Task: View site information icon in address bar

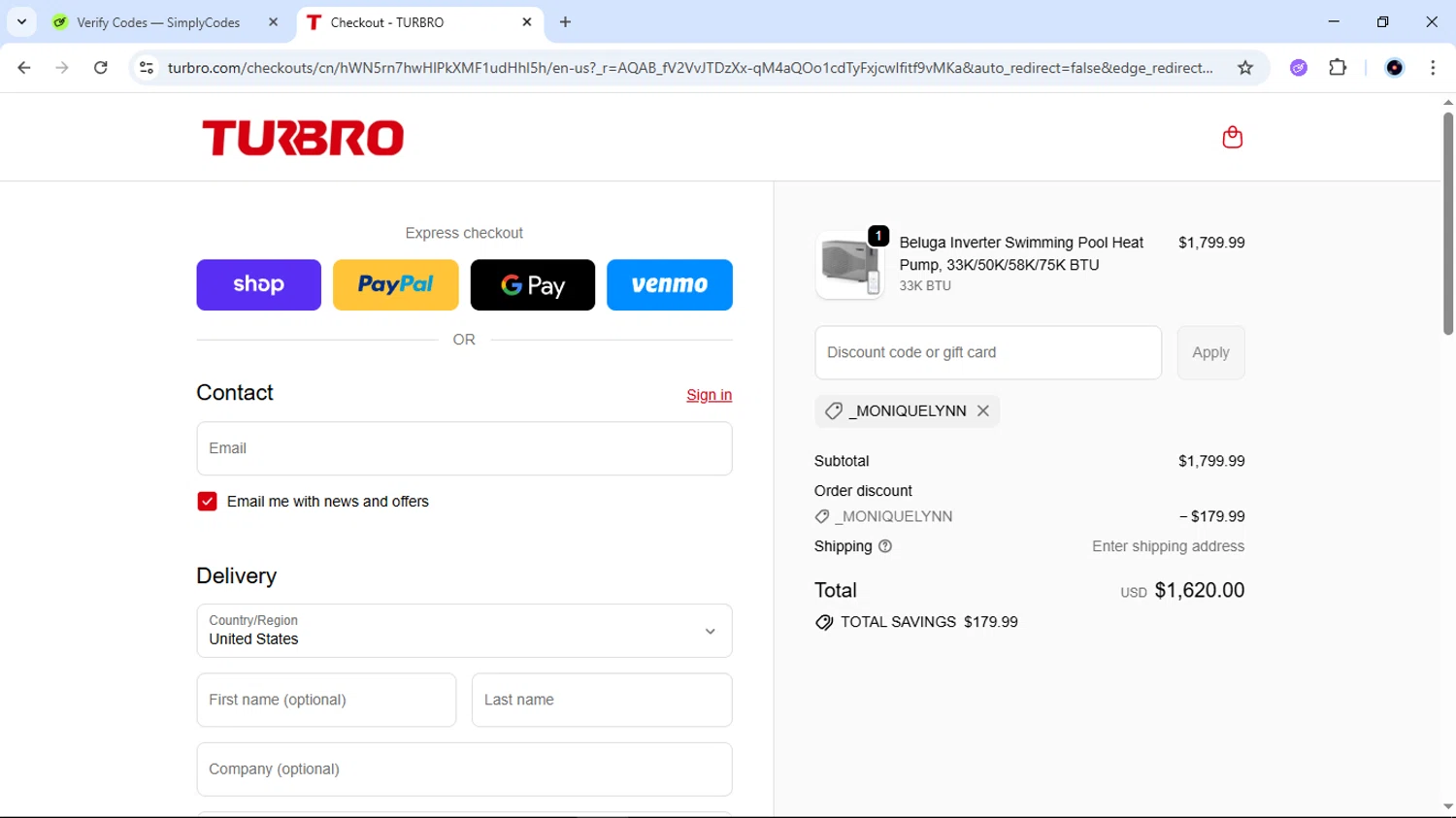Action: click(x=147, y=68)
